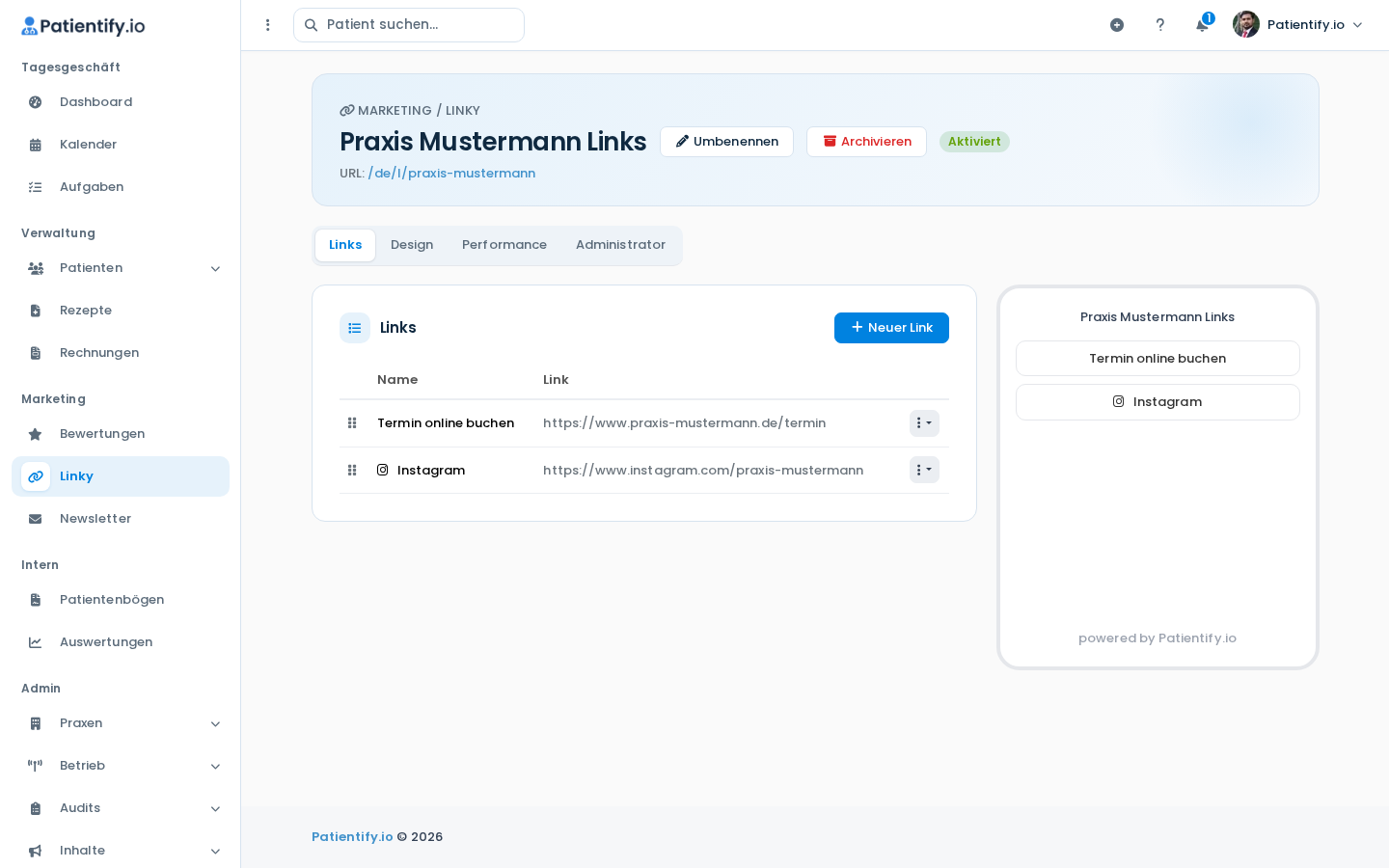Click the Aufgaben checklist icon

point(36,187)
